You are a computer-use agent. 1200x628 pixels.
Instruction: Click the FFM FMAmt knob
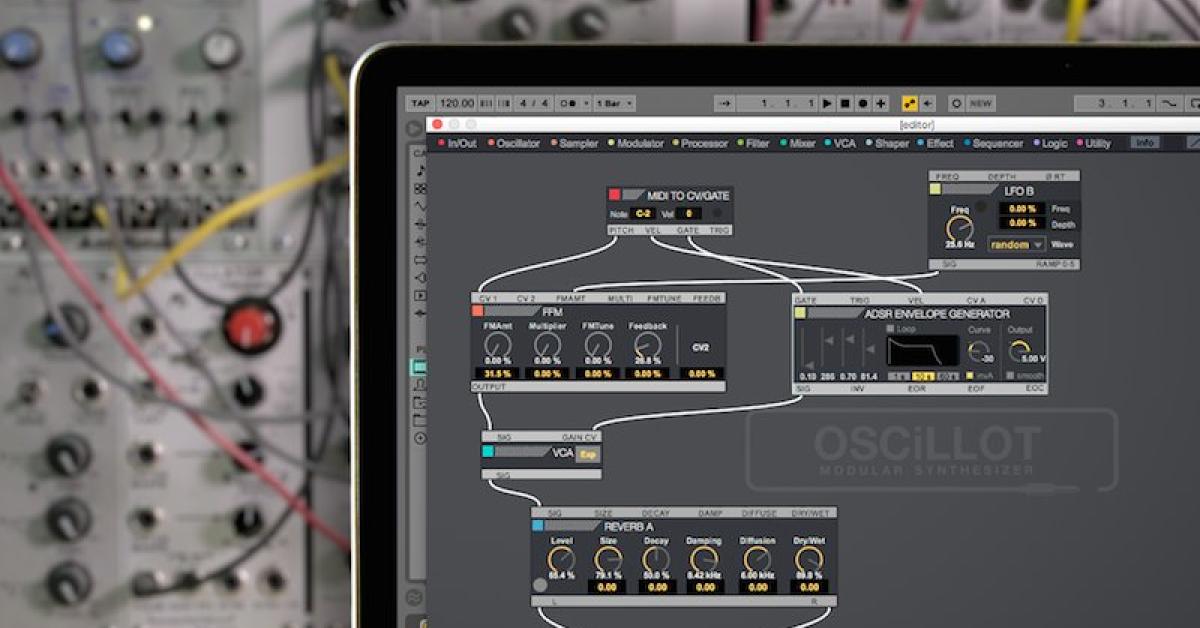497,345
